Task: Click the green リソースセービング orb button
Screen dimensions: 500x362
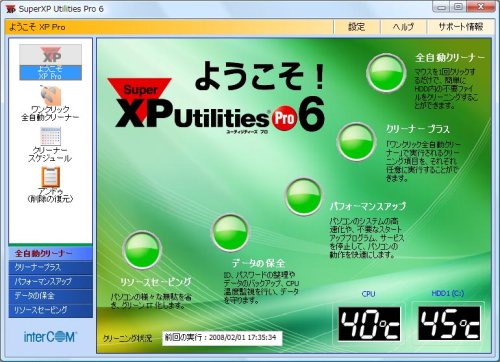Action: click(142, 249)
